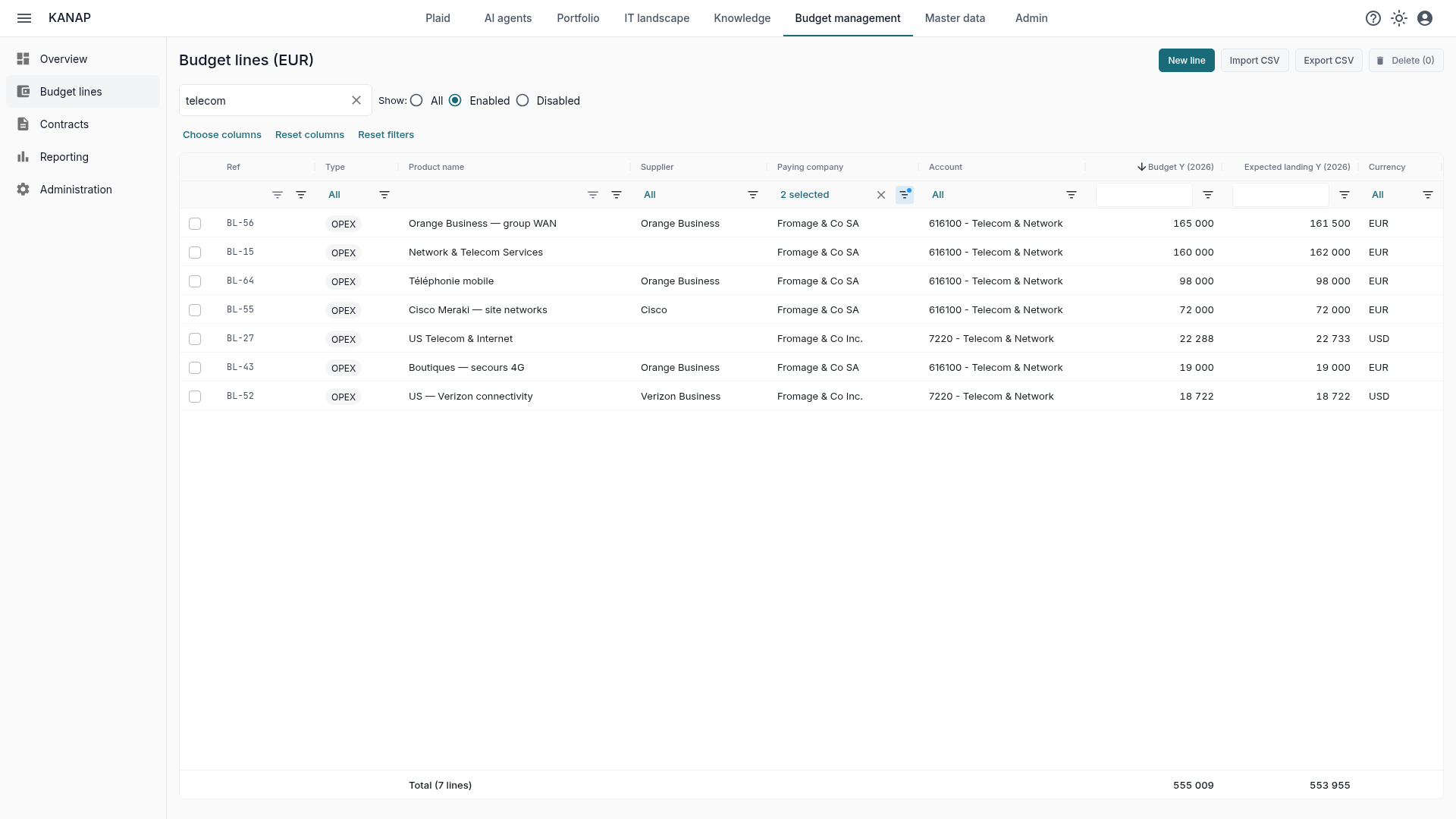Select the Enabled show radio button
The width and height of the screenshot is (1456, 819).
(x=455, y=100)
